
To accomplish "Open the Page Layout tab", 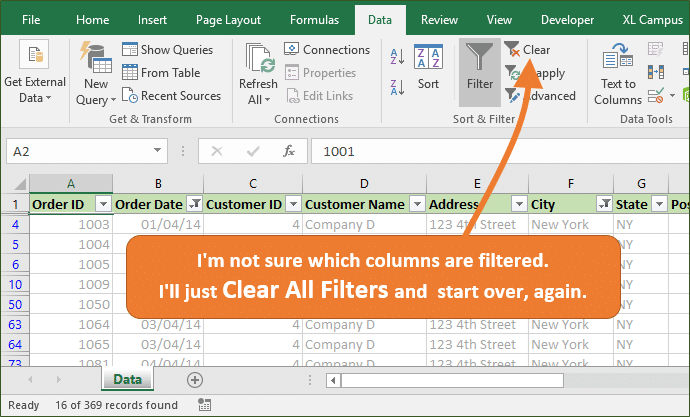I will click(x=227, y=19).
